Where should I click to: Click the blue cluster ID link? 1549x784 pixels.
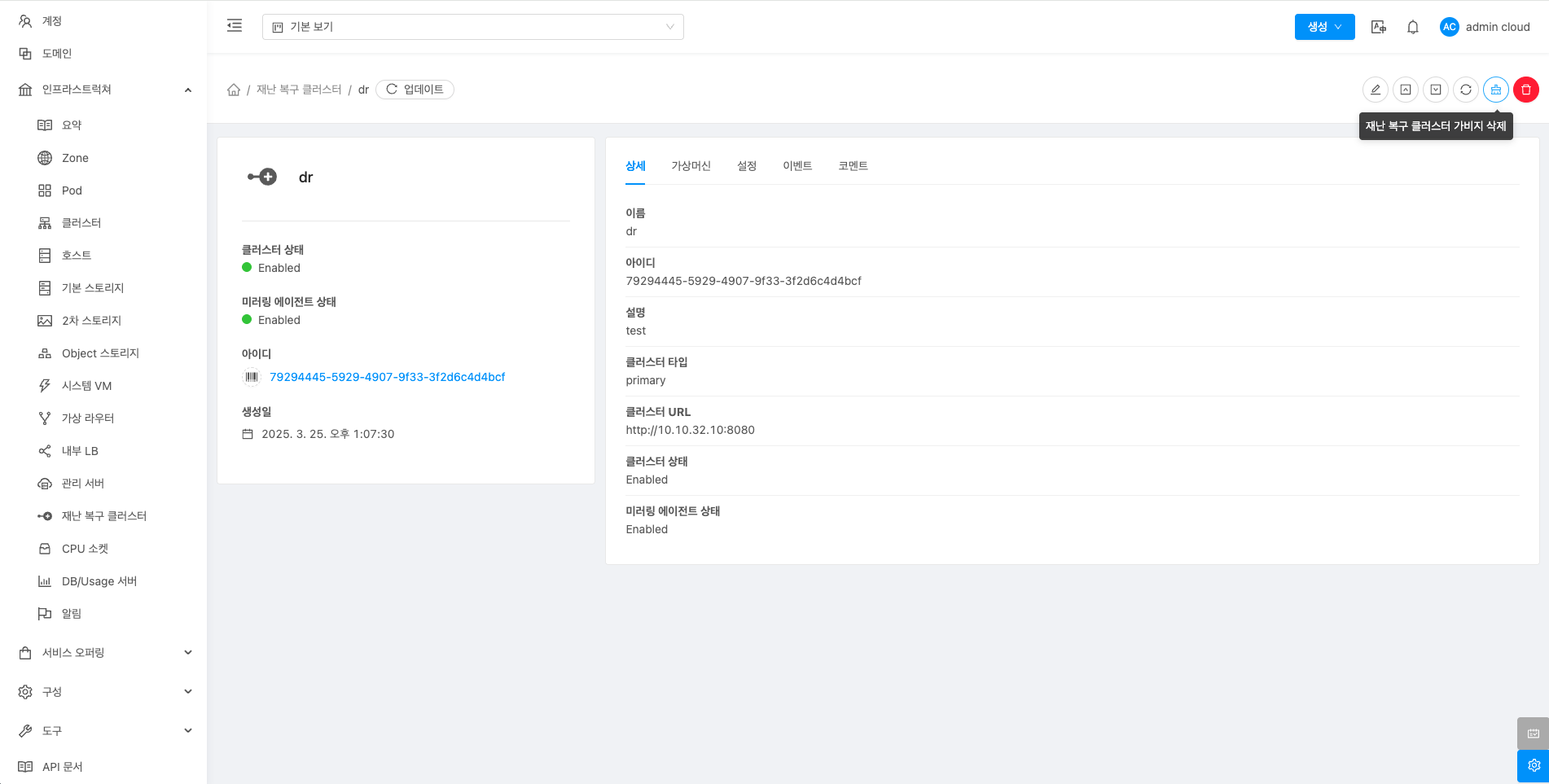[x=387, y=377]
